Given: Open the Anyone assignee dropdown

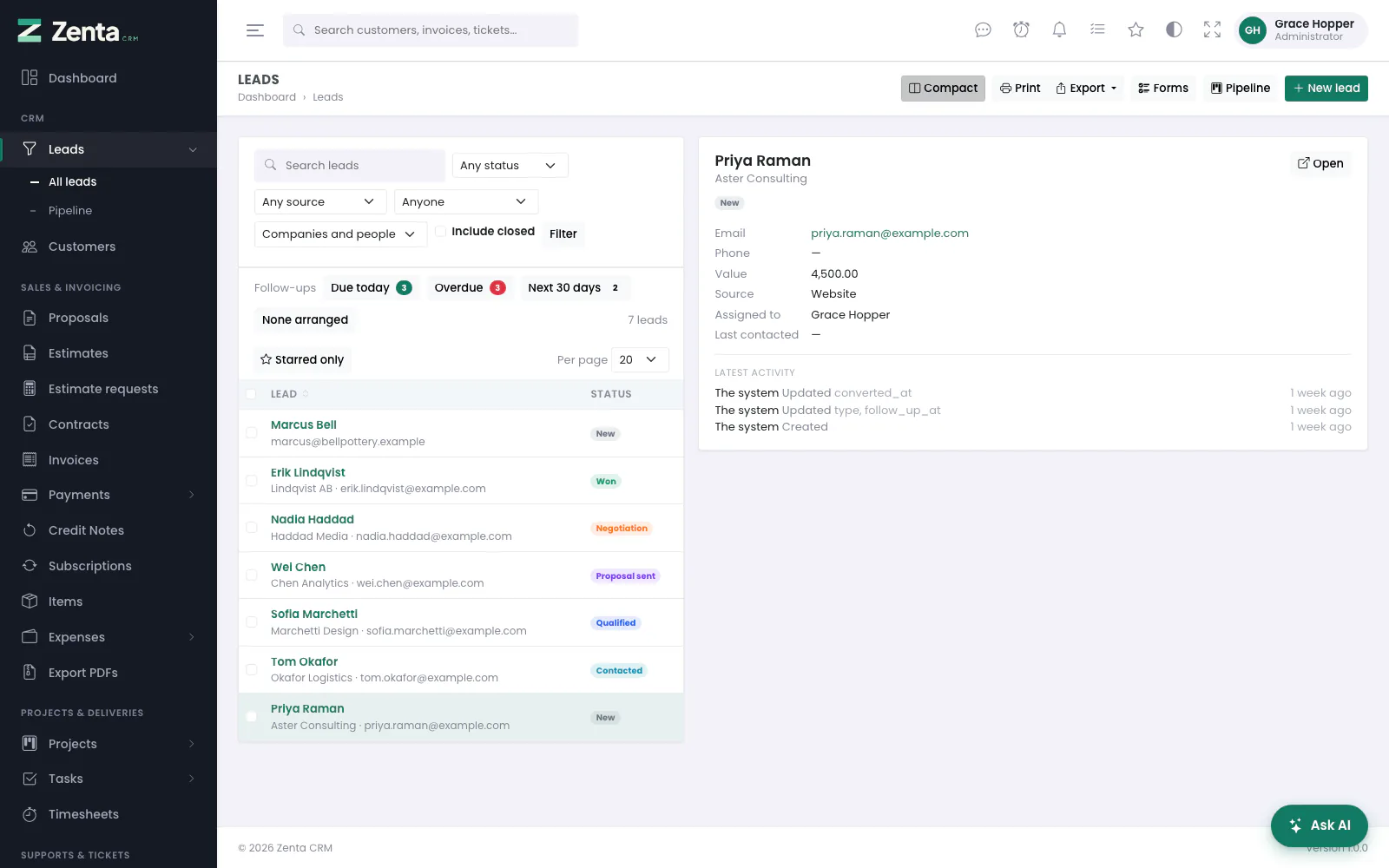Looking at the screenshot, I should tap(466, 201).
